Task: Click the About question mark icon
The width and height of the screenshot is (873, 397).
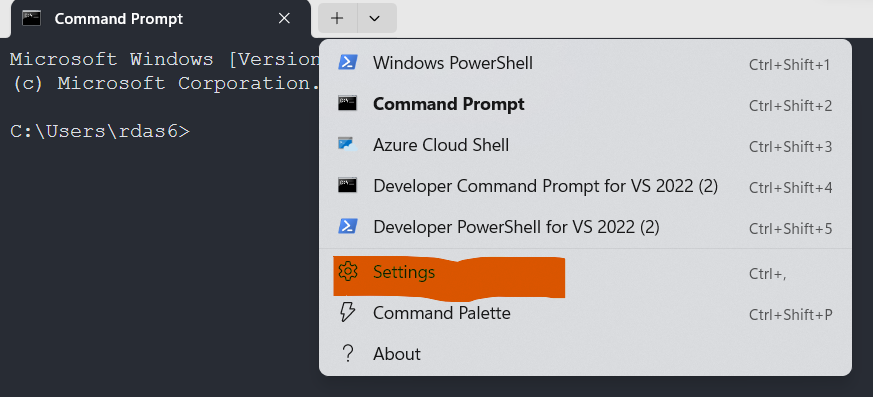Action: tap(348, 354)
